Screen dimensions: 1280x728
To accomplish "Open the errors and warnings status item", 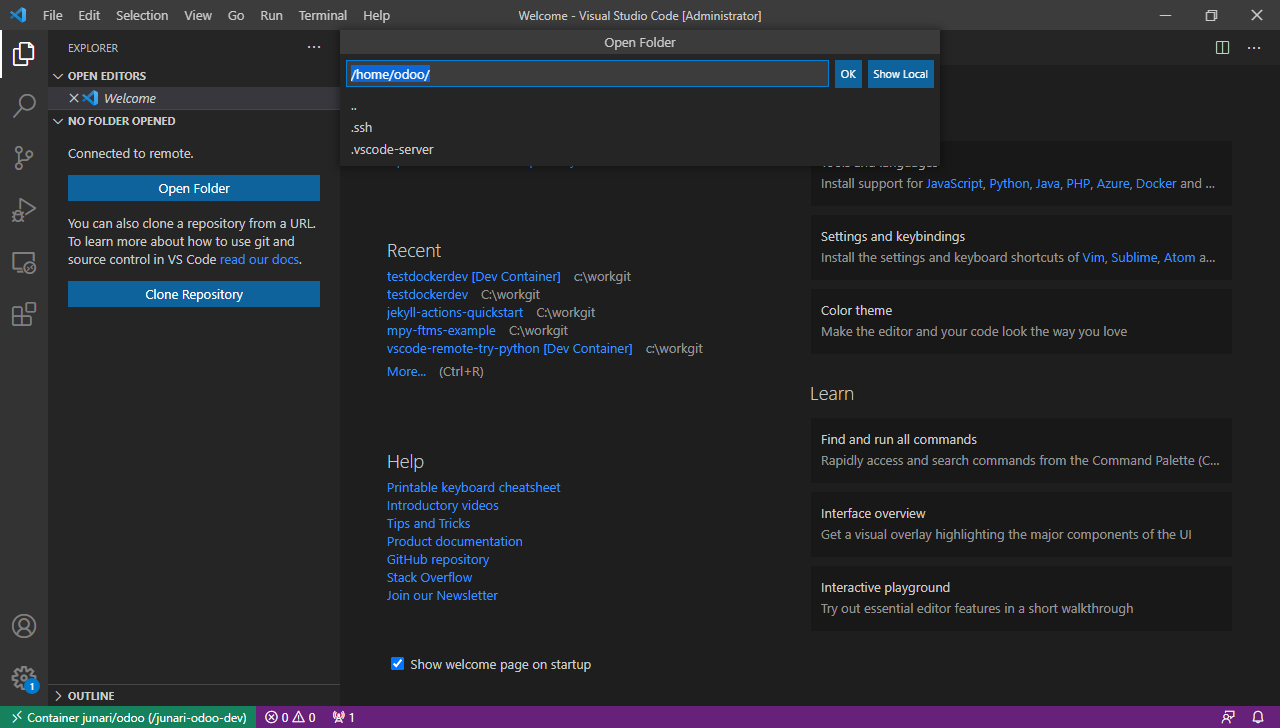I will click(290, 717).
